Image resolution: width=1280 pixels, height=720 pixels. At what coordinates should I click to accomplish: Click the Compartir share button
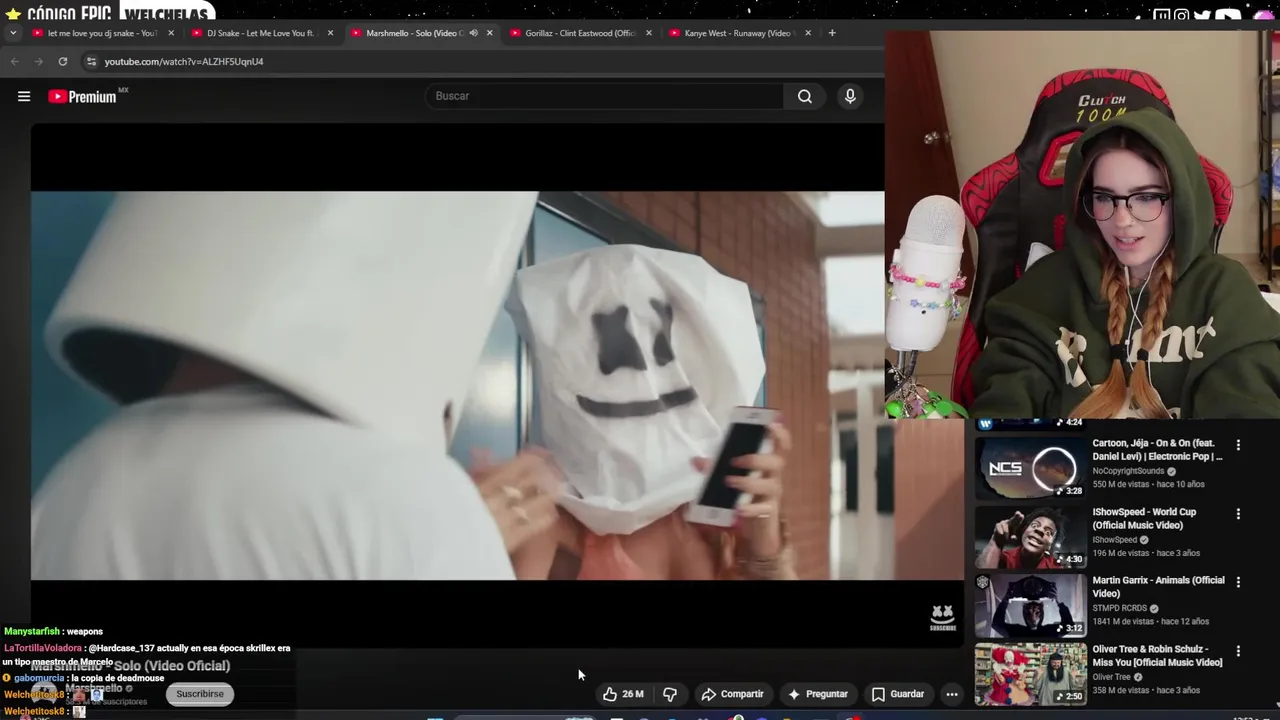pos(732,694)
